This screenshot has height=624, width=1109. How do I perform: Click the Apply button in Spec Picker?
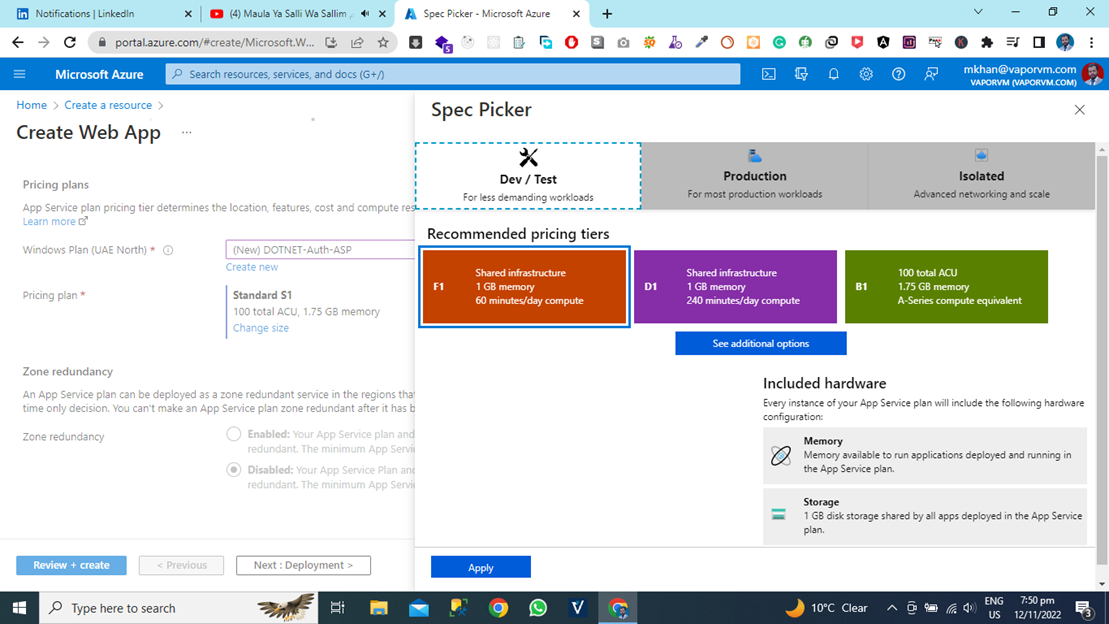click(x=480, y=566)
